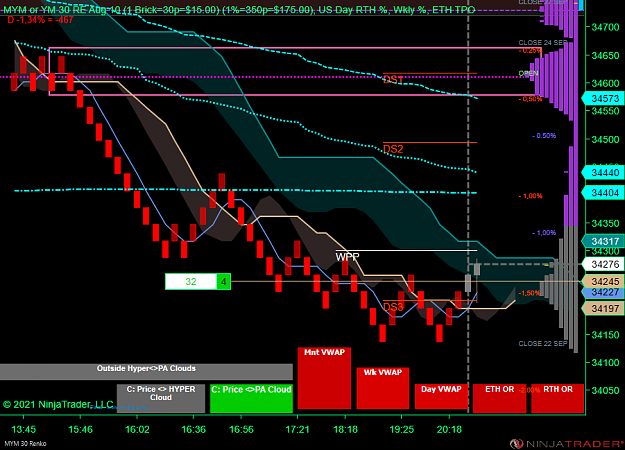Click the 16:02 time axis label
Image resolution: width=625 pixels, height=450 pixels.
(137, 429)
